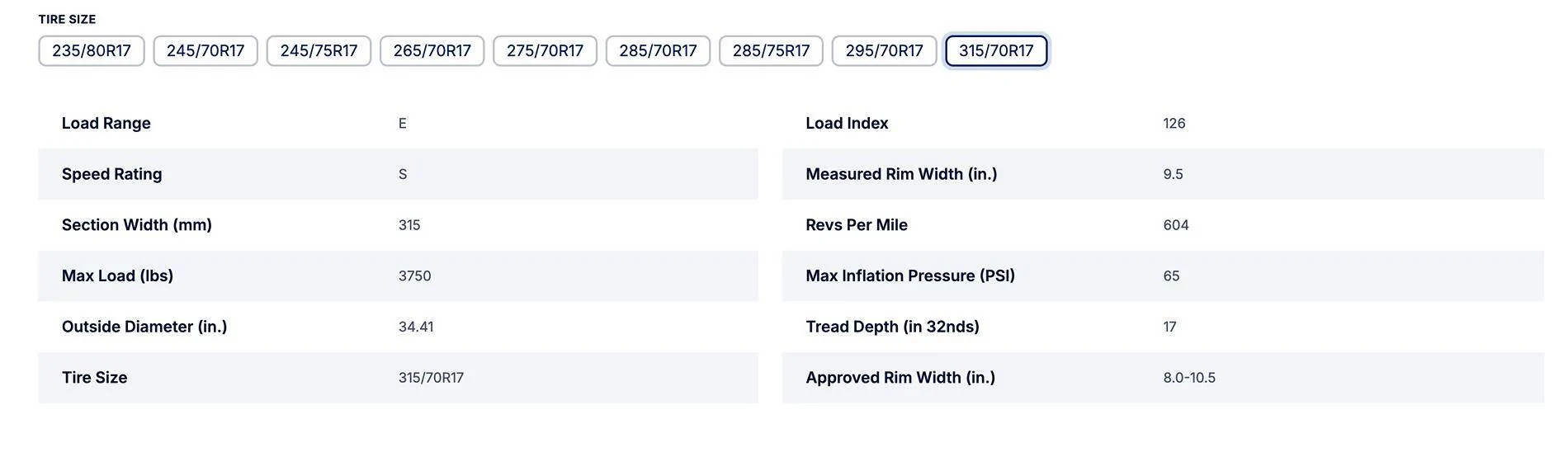Click the Load Index value 126
Image resolution: width=1568 pixels, height=452 pixels.
1174,124
